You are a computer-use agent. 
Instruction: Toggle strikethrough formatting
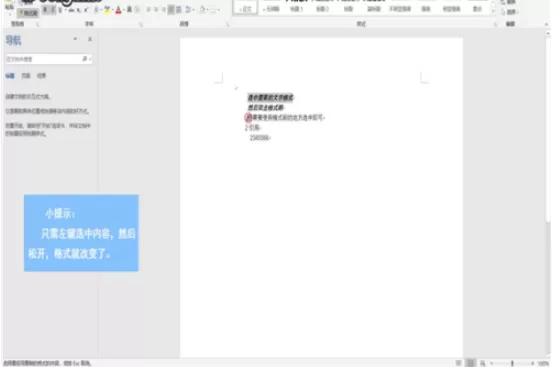(71, 10)
